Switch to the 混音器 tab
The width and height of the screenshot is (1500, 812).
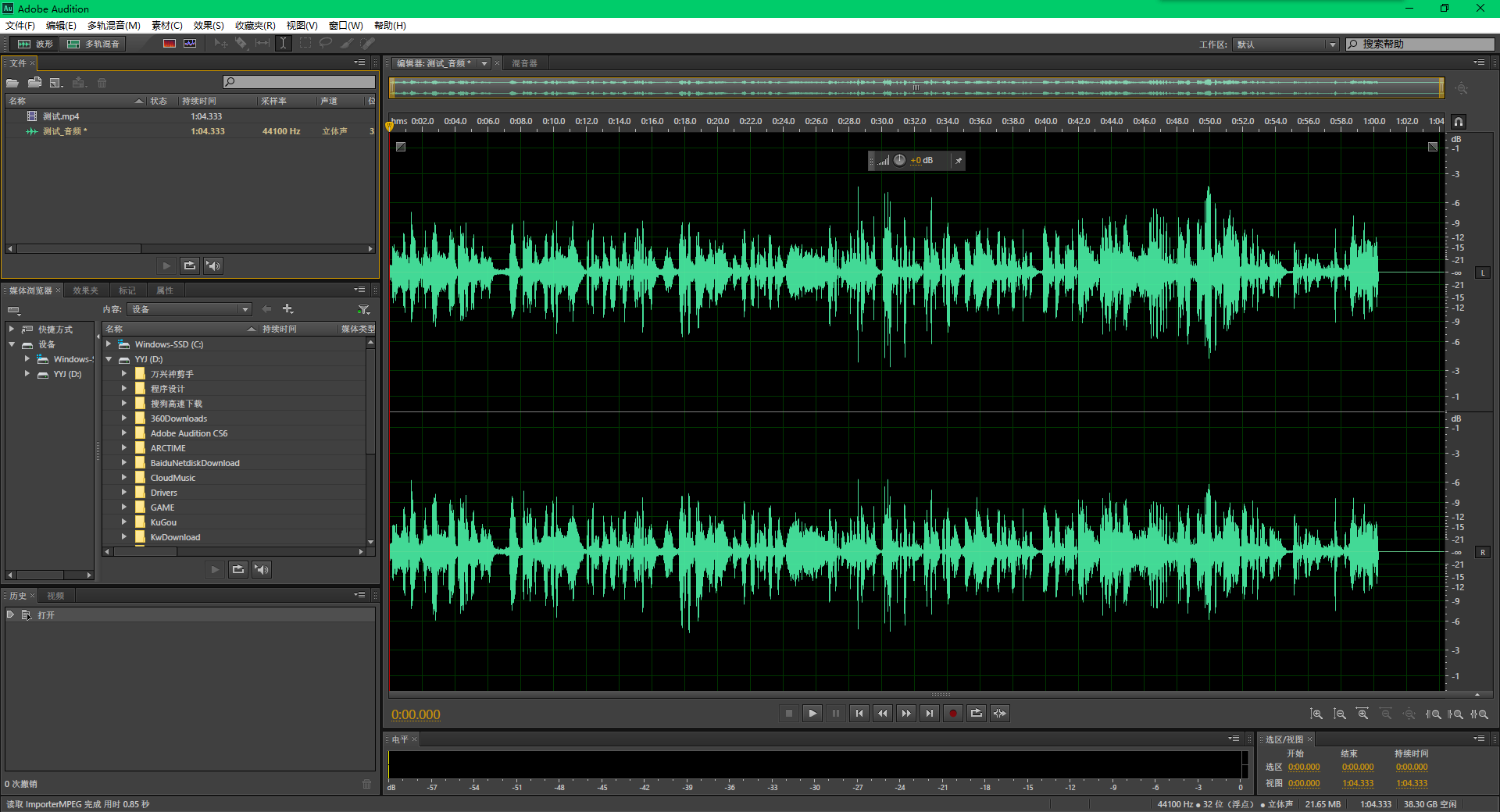525,63
